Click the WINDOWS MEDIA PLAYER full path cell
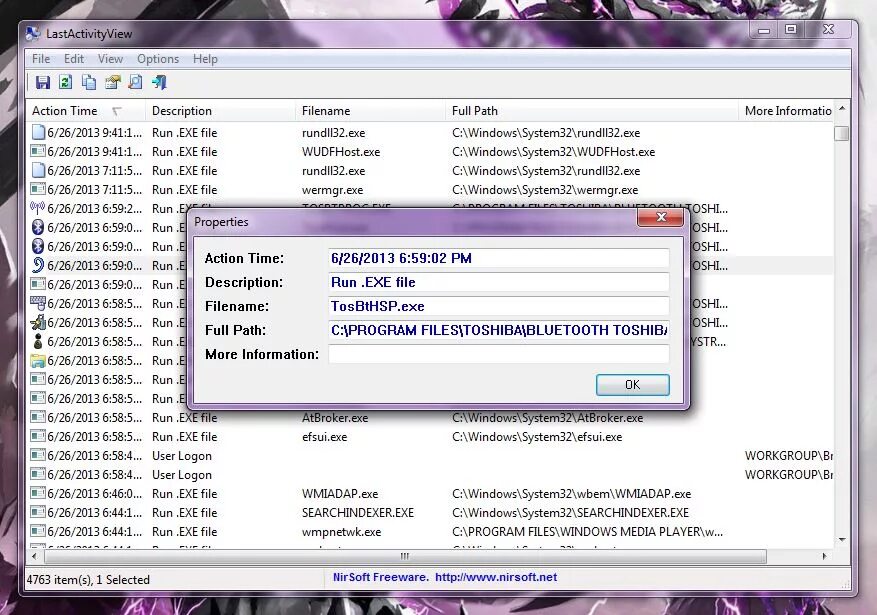 tap(587, 532)
